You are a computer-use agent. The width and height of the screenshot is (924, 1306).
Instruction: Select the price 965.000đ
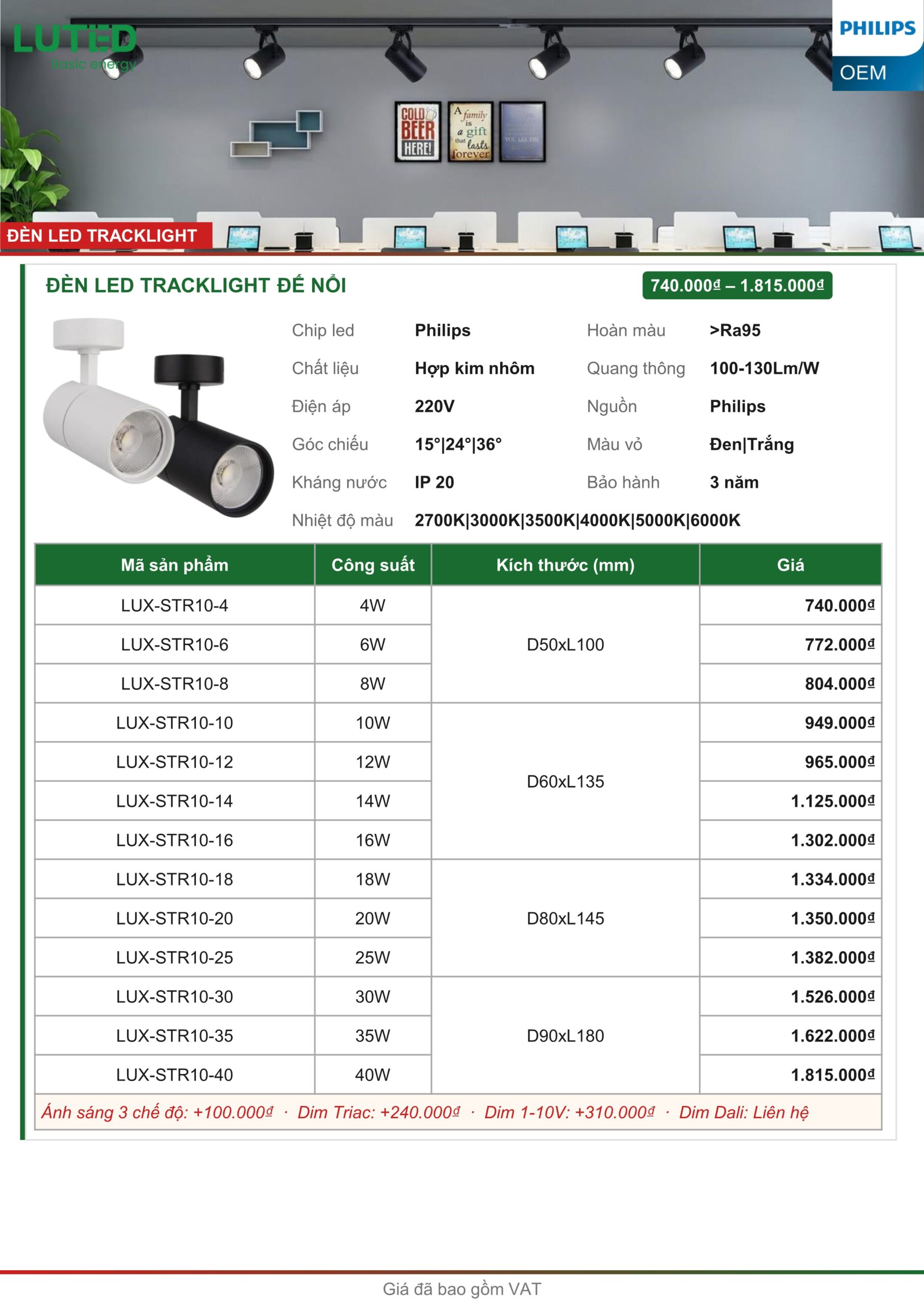point(839,762)
